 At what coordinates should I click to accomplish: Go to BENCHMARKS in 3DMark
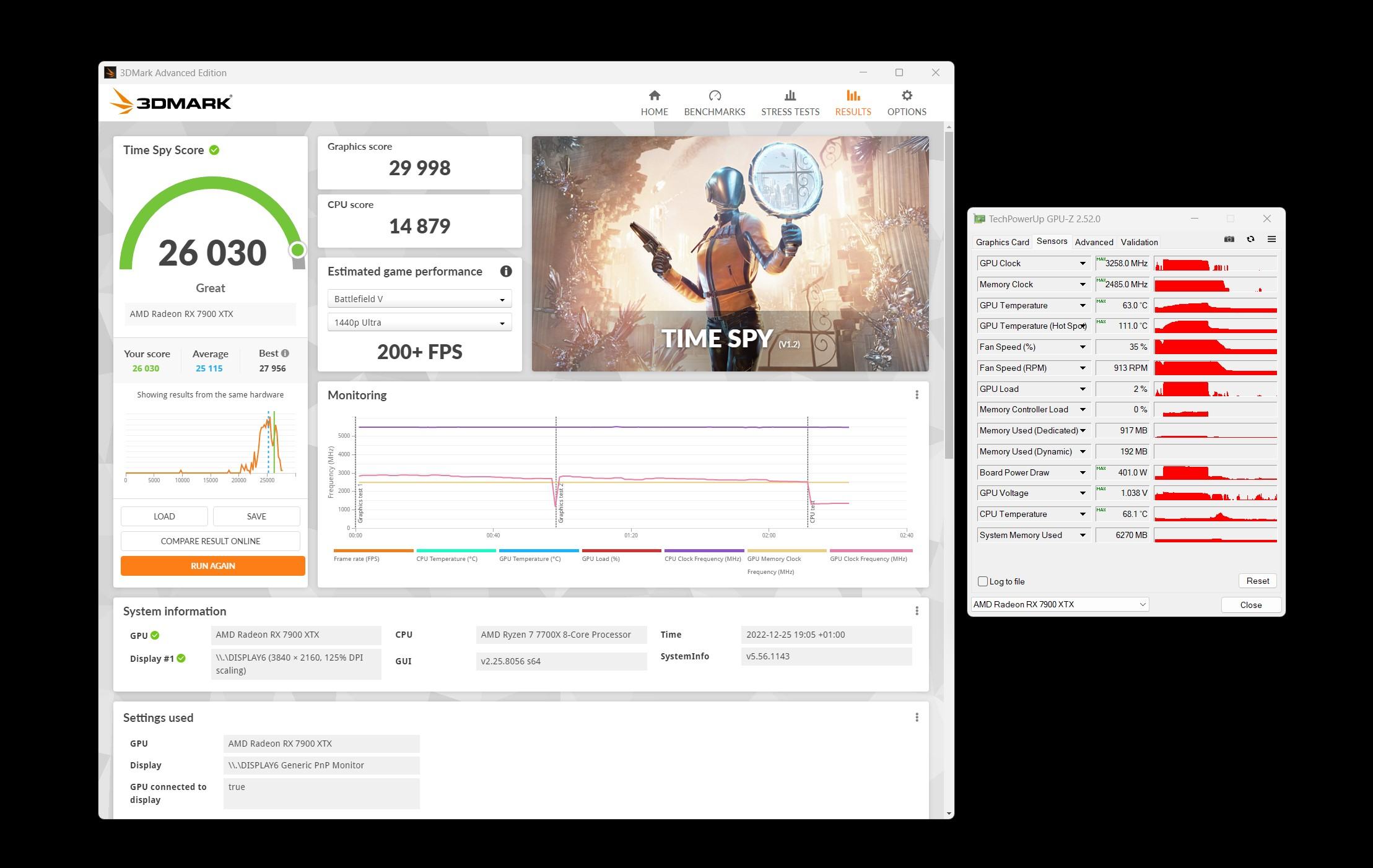point(714,103)
